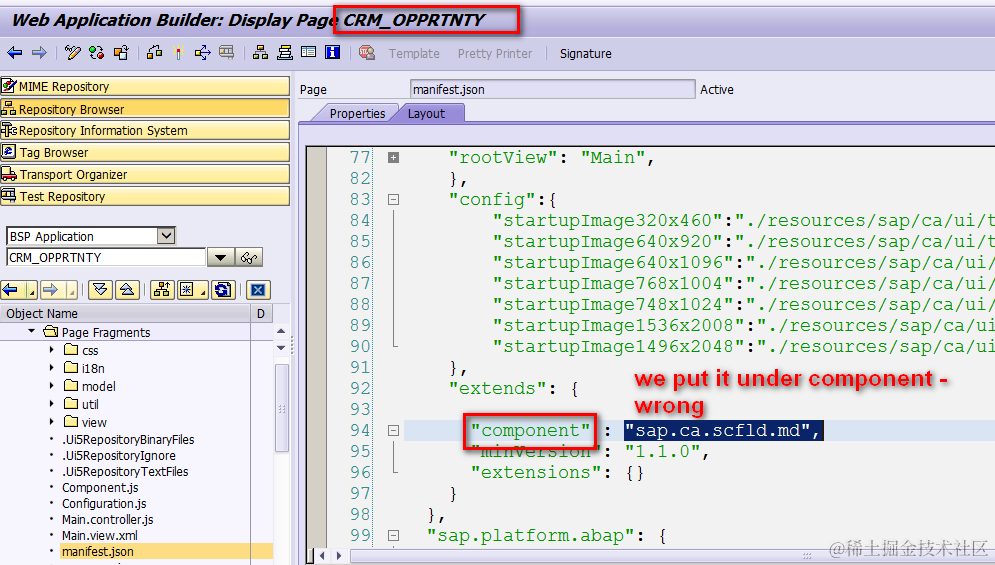The height and width of the screenshot is (565, 995).
Task: Click editor horizontal scroll right arrow
Action: coord(339,555)
